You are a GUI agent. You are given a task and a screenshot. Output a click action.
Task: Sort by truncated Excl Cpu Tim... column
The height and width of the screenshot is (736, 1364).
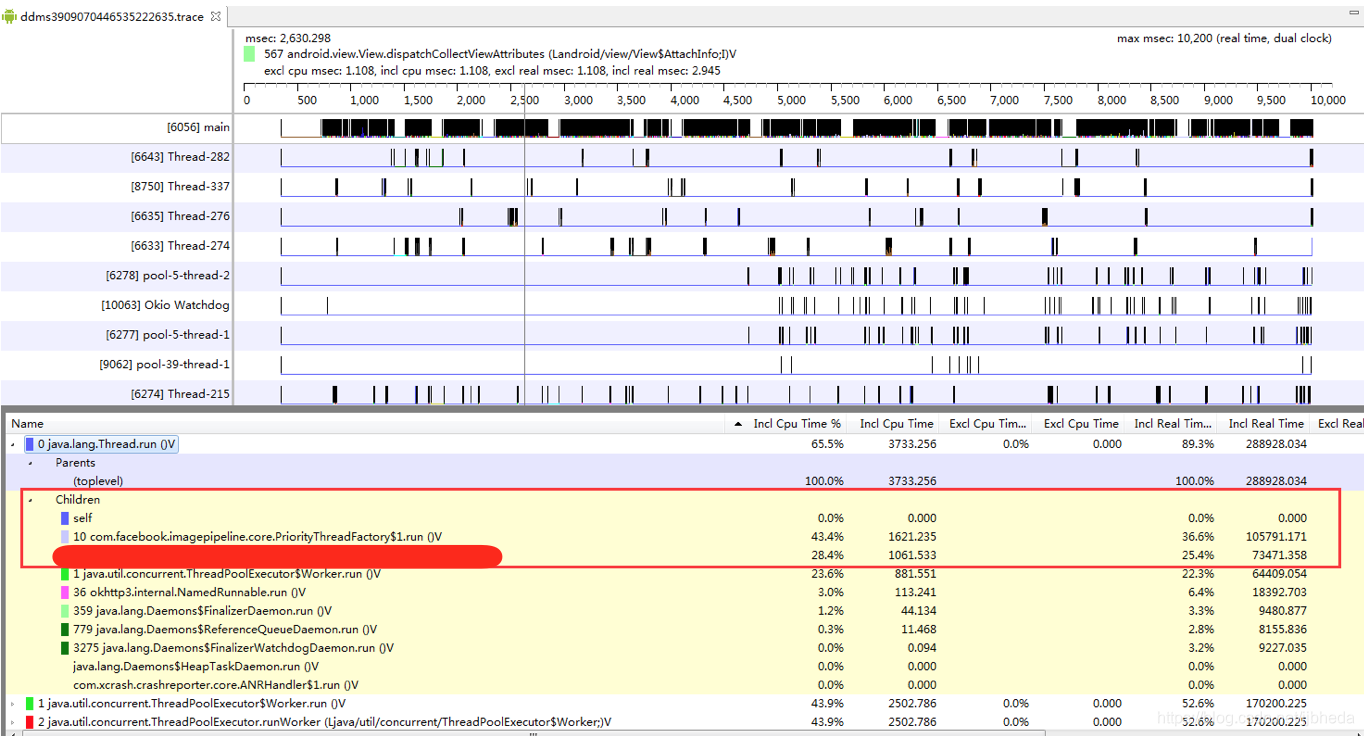click(987, 424)
